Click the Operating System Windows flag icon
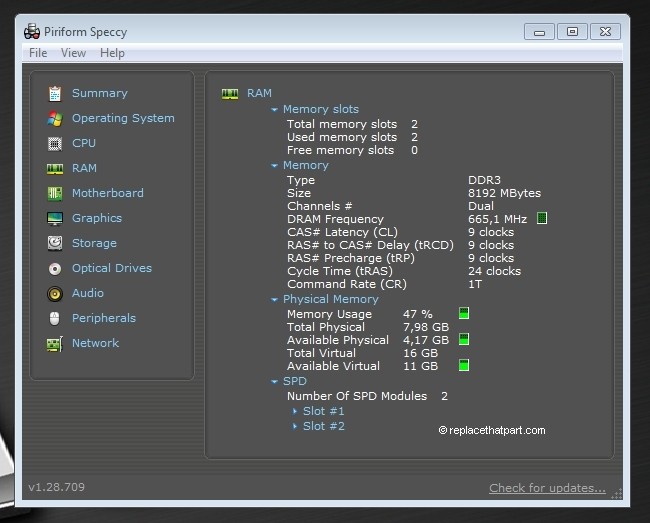The width and height of the screenshot is (650, 523). point(55,119)
